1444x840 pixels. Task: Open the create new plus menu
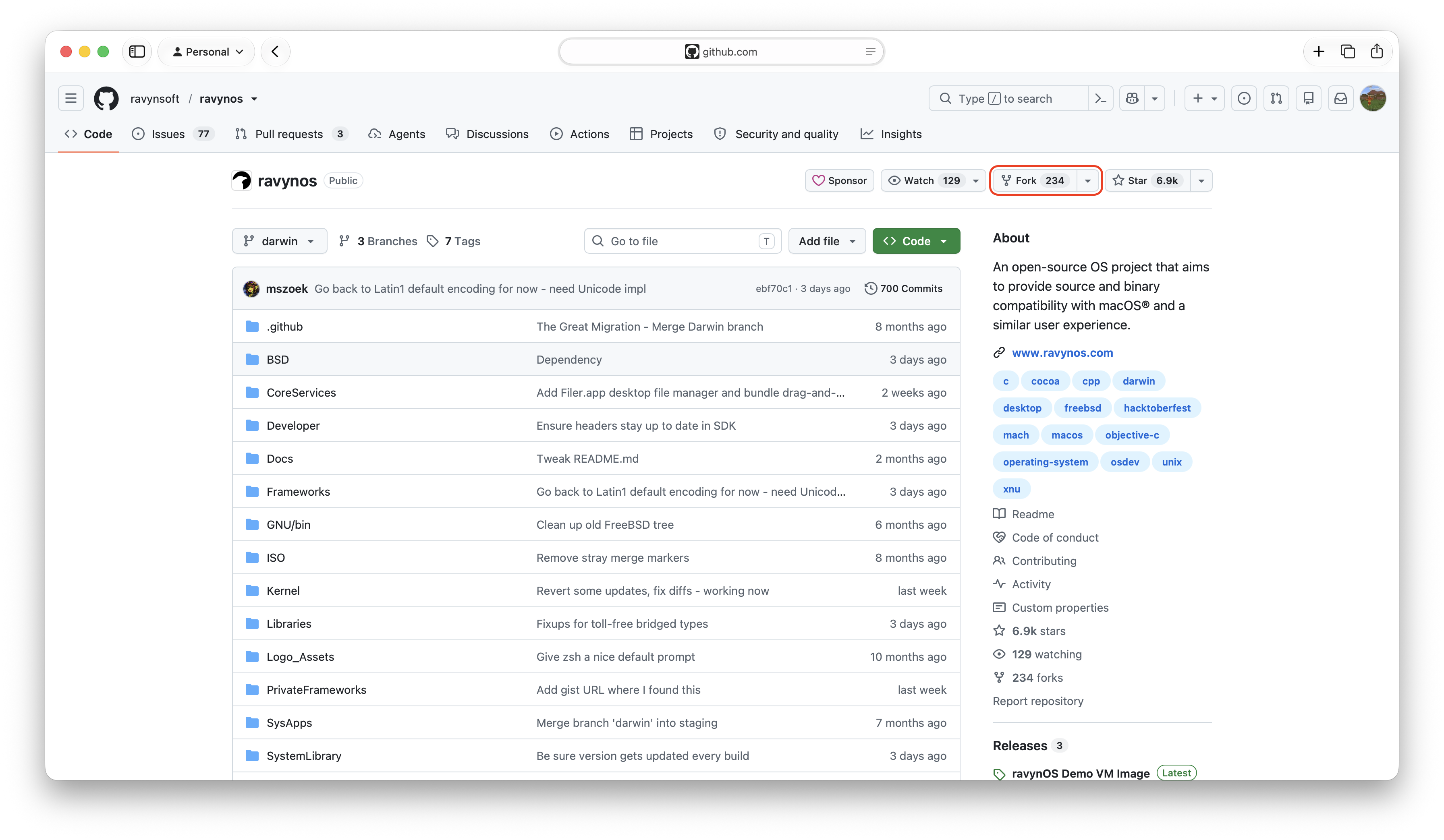pyautogui.click(x=1204, y=99)
